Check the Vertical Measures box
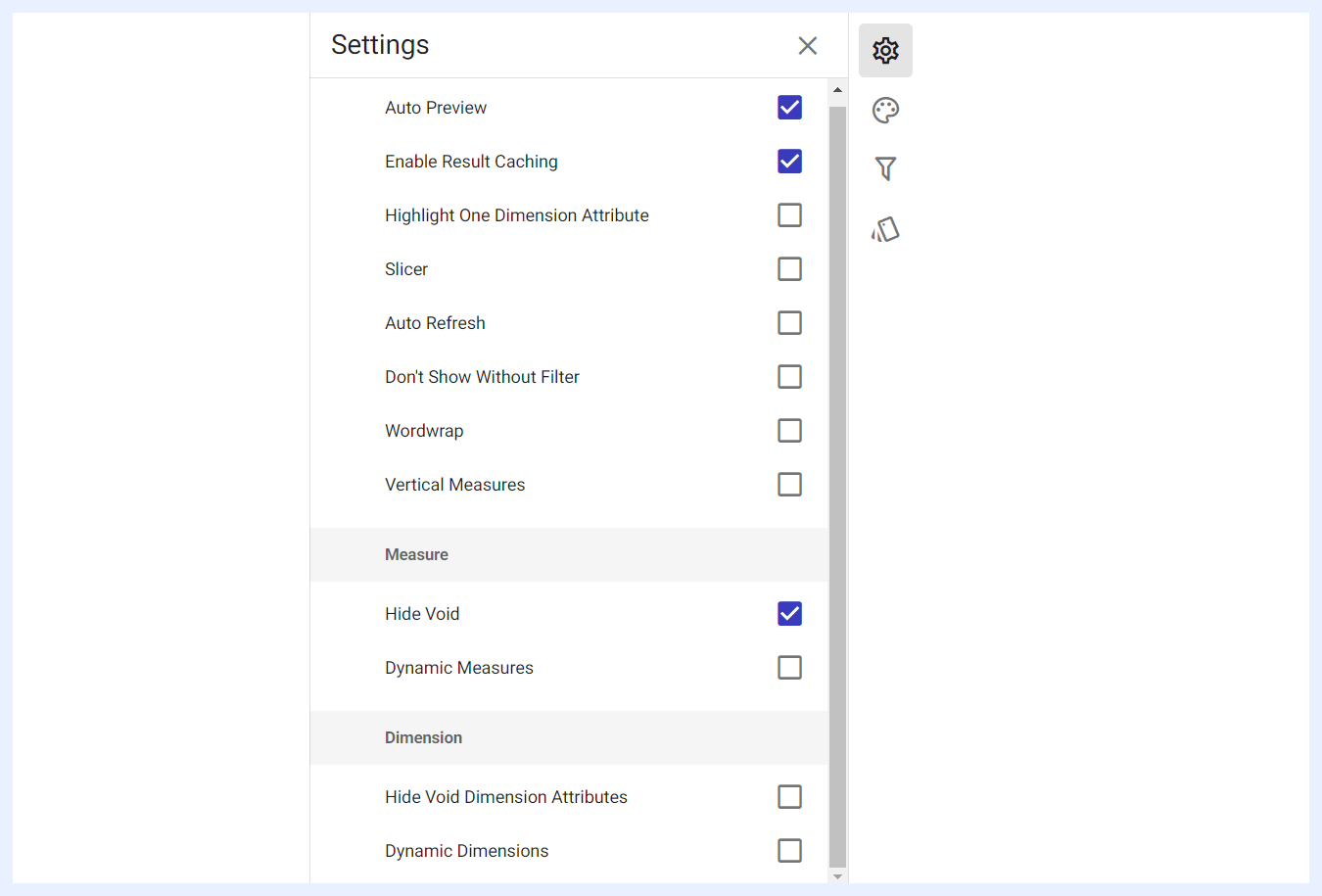Screen dimensions: 1322x896 789,485
